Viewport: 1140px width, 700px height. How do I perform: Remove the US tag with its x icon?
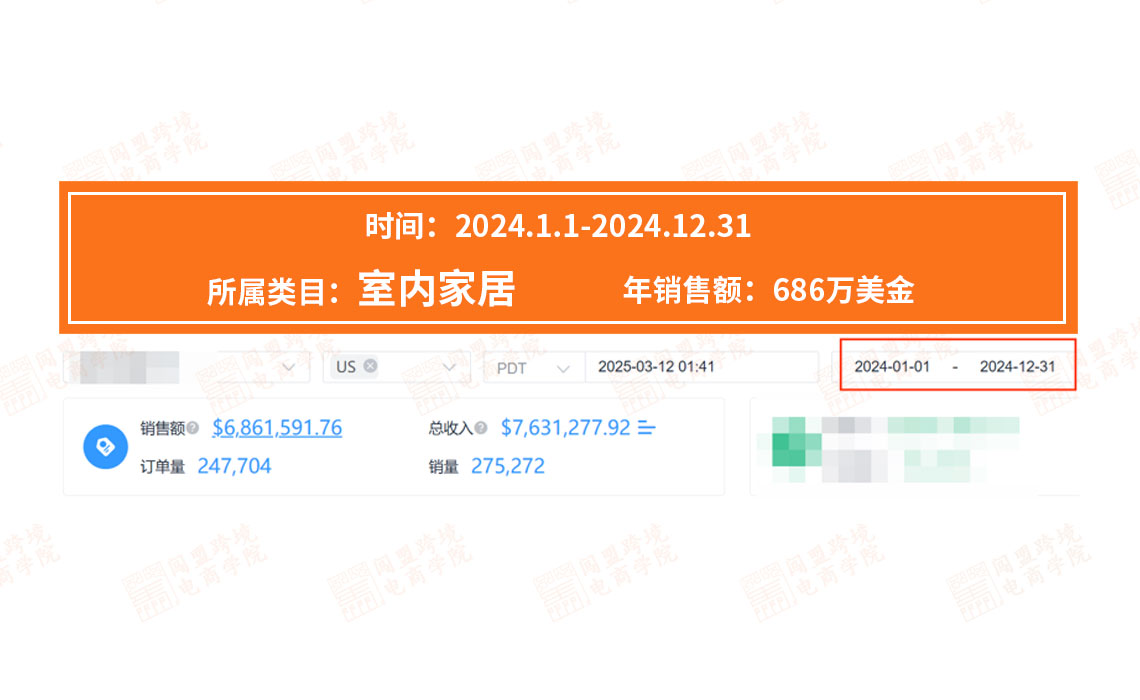point(371,366)
